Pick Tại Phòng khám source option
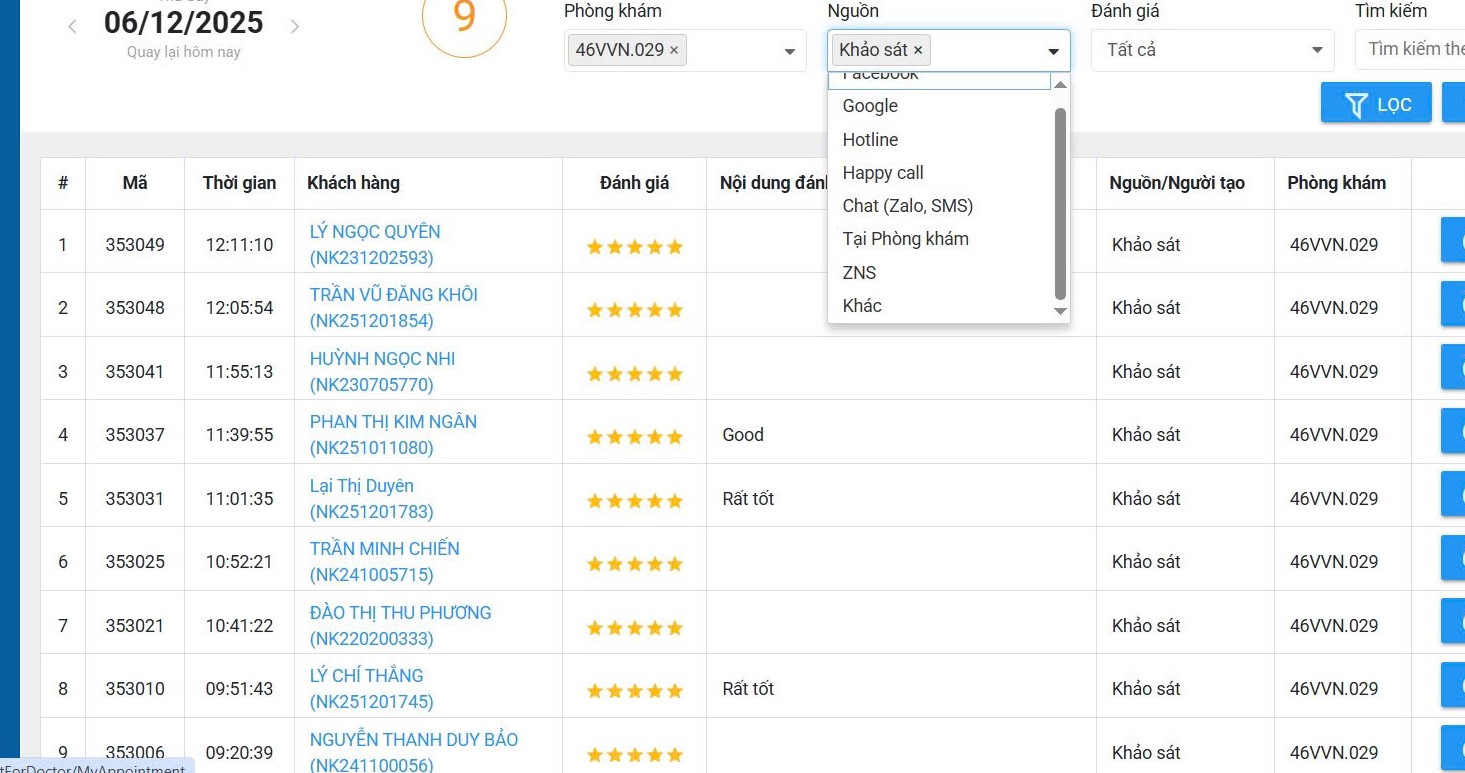This screenshot has height=773, width=1465. (x=905, y=239)
